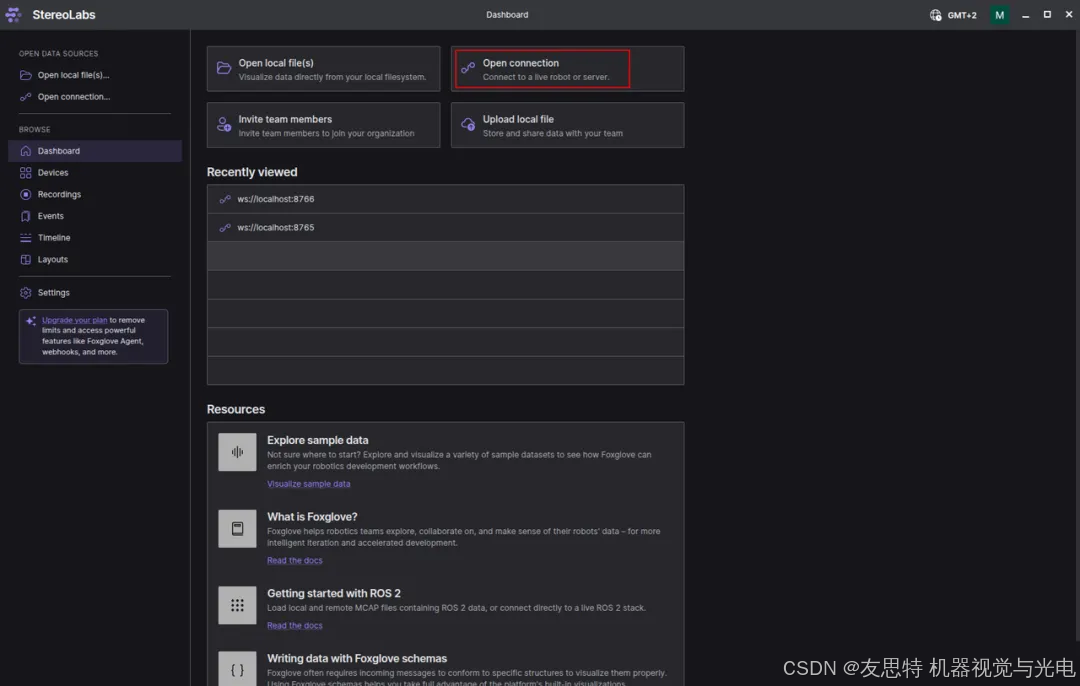Open the GMT+2 timezone globe icon
The image size is (1080, 686).
935,15
